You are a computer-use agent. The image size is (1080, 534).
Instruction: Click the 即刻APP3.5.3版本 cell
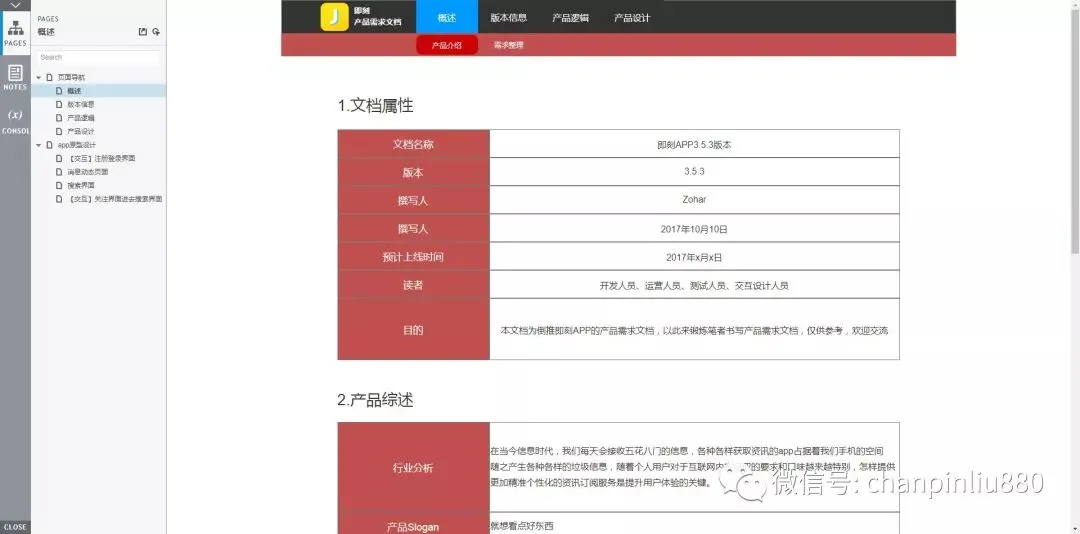(x=694, y=144)
